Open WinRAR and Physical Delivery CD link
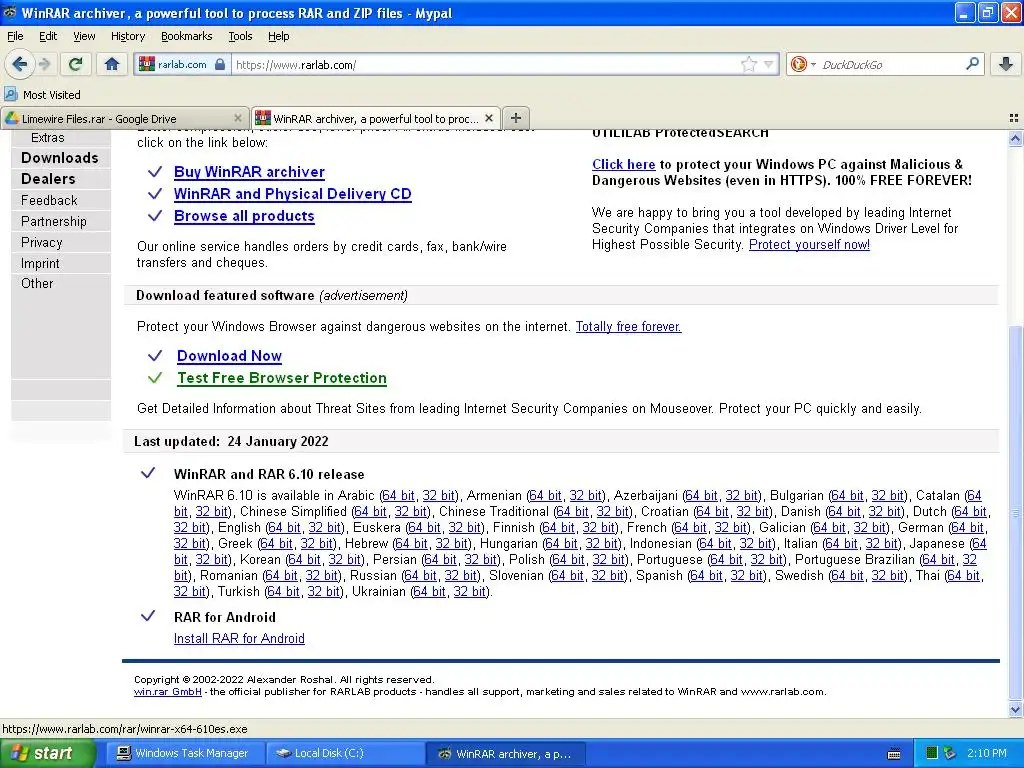This screenshot has width=1024, height=768. tap(293, 194)
